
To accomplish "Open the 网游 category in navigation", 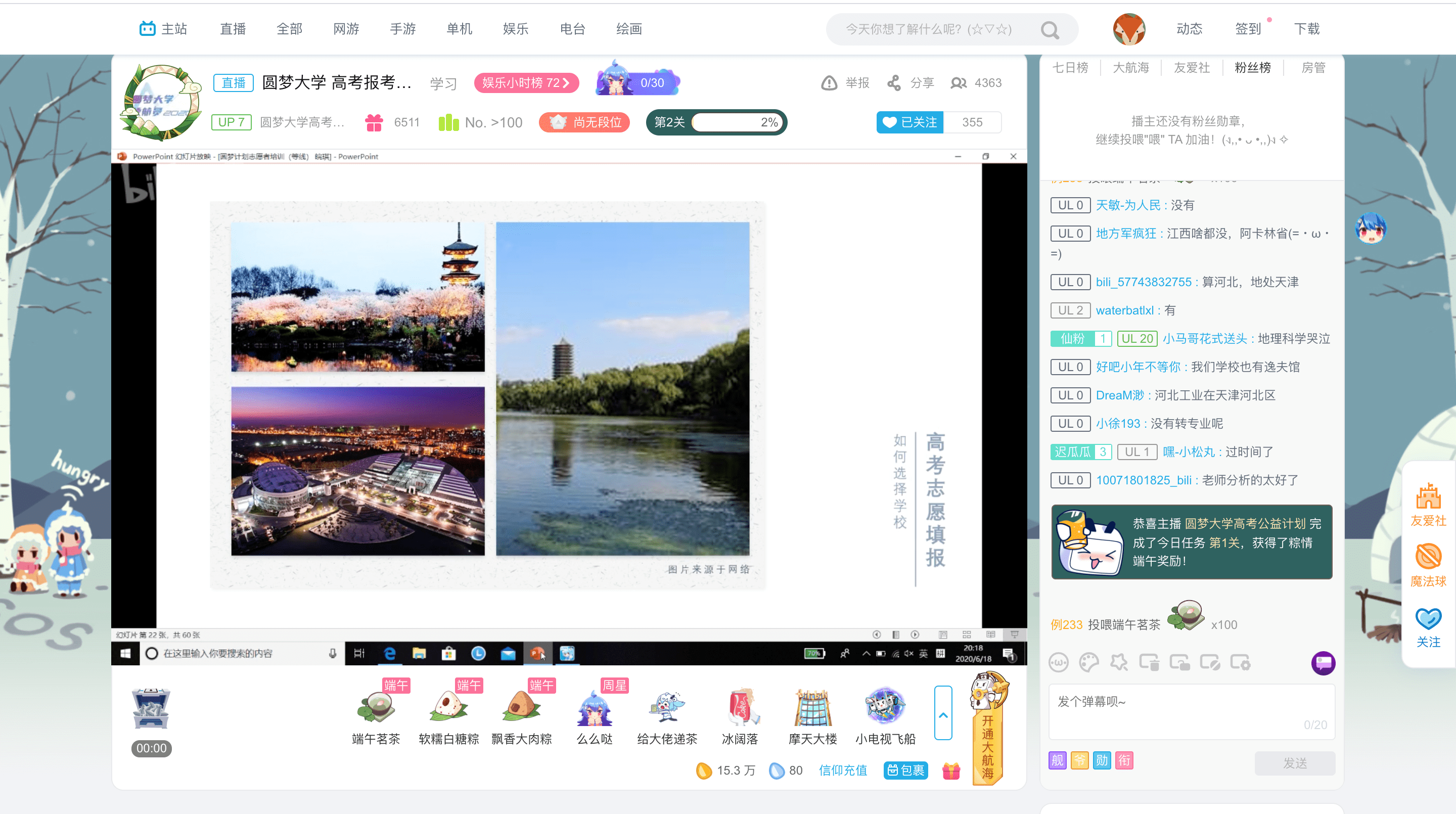I will (346, 29).
